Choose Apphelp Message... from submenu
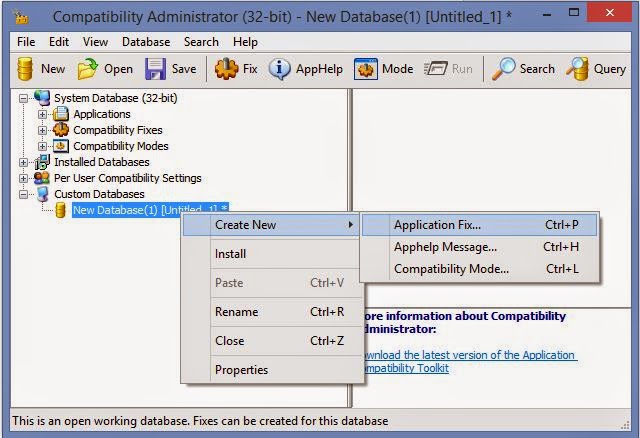 point(480,247)
